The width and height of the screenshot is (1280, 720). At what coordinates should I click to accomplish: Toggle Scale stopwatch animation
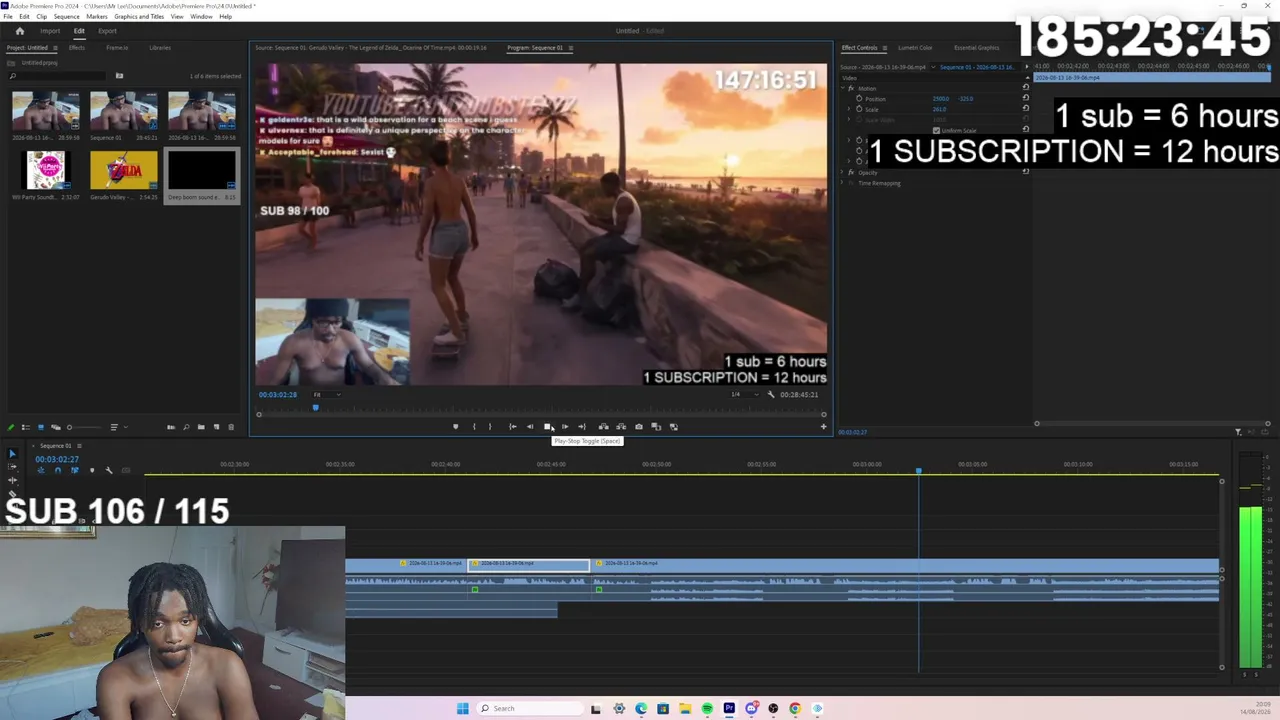(859, 109)
